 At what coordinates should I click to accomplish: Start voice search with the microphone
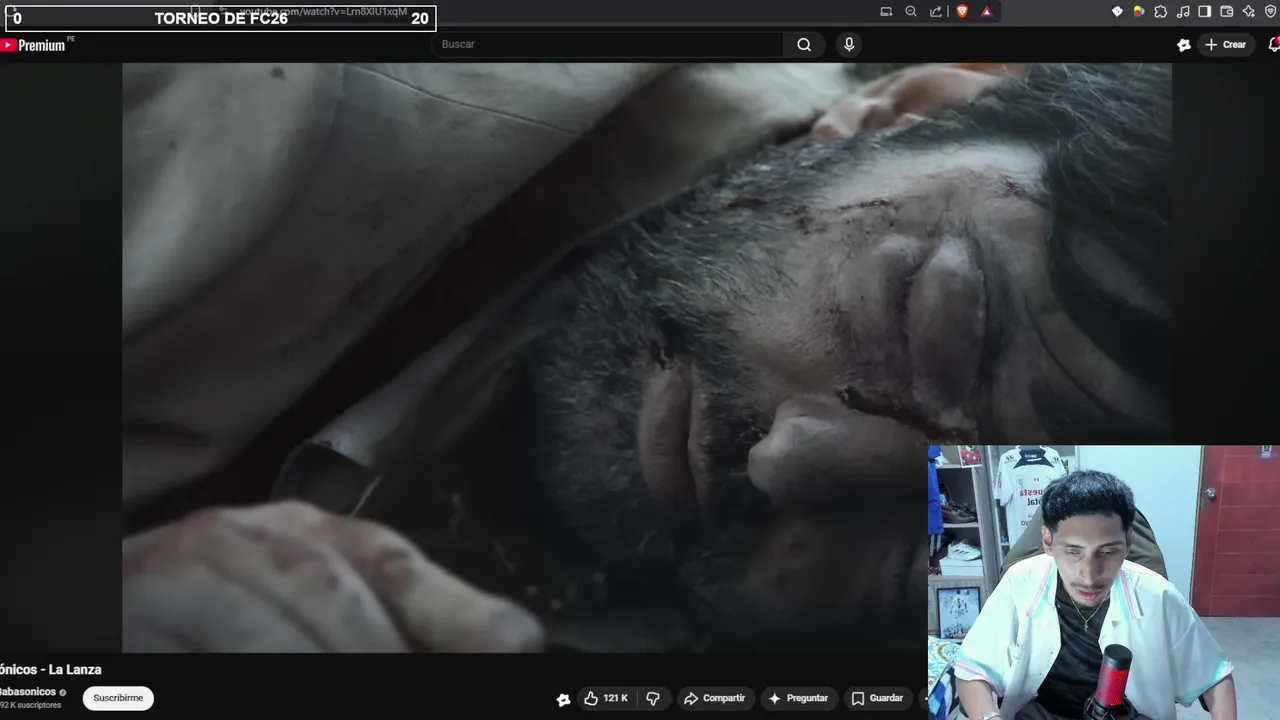(x=849, y=44)
